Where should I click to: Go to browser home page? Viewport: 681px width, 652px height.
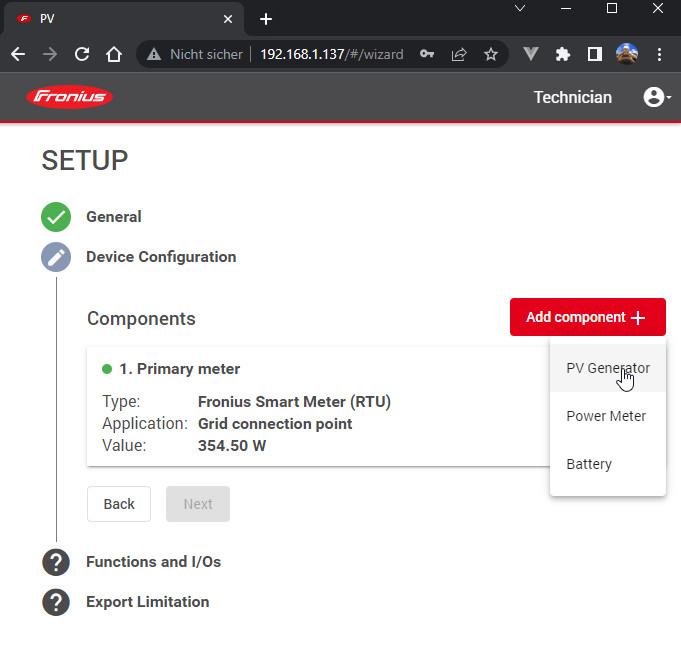pyautogui.click(x=114, y=55)
